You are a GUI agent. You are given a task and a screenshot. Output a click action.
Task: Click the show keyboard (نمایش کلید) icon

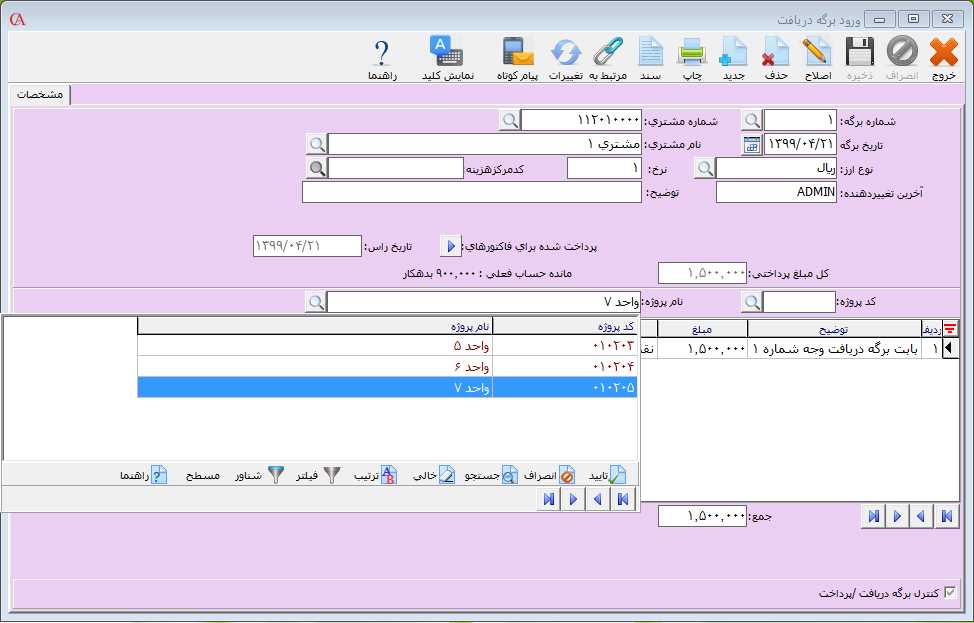coord(445,57)
